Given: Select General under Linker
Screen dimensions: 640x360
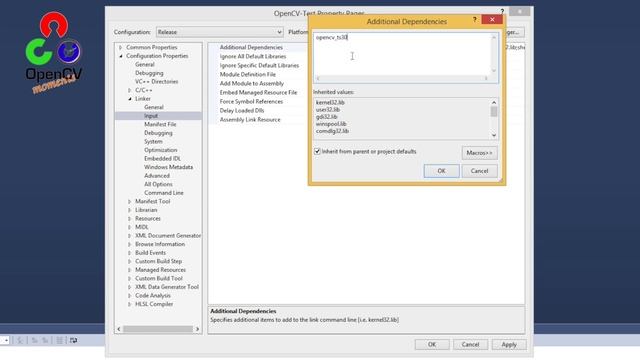Looking at the screenshot, I should coord(153,107).
